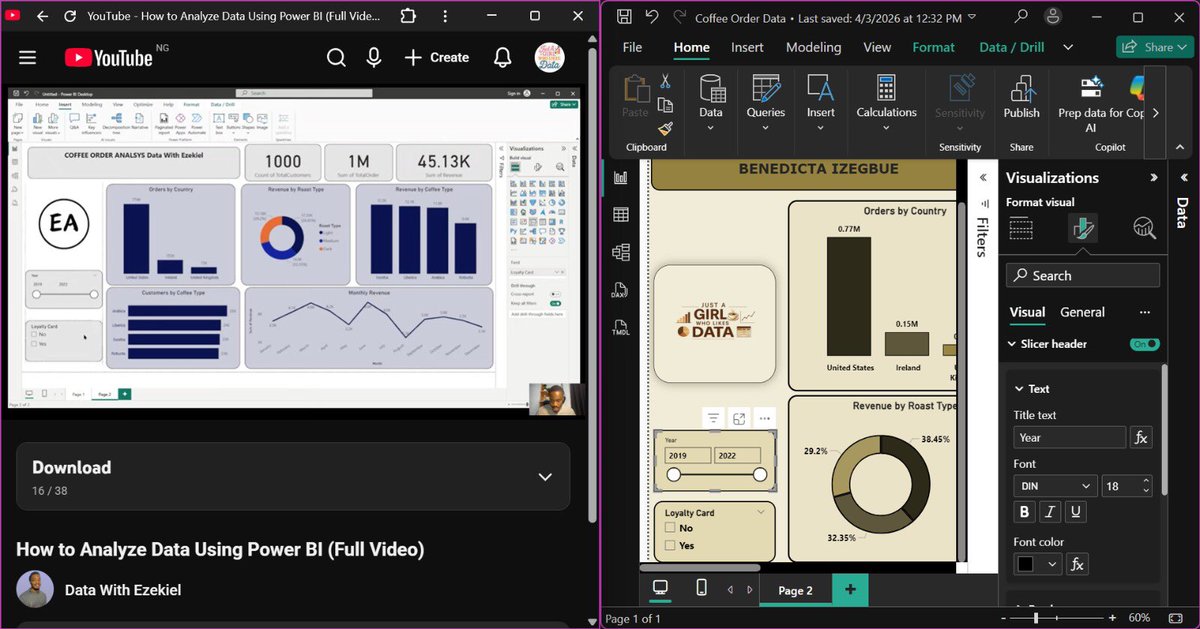Click Prep data for AI icon
Image resolution: width=1200 pixels, height=629 pixels.
1091,88
